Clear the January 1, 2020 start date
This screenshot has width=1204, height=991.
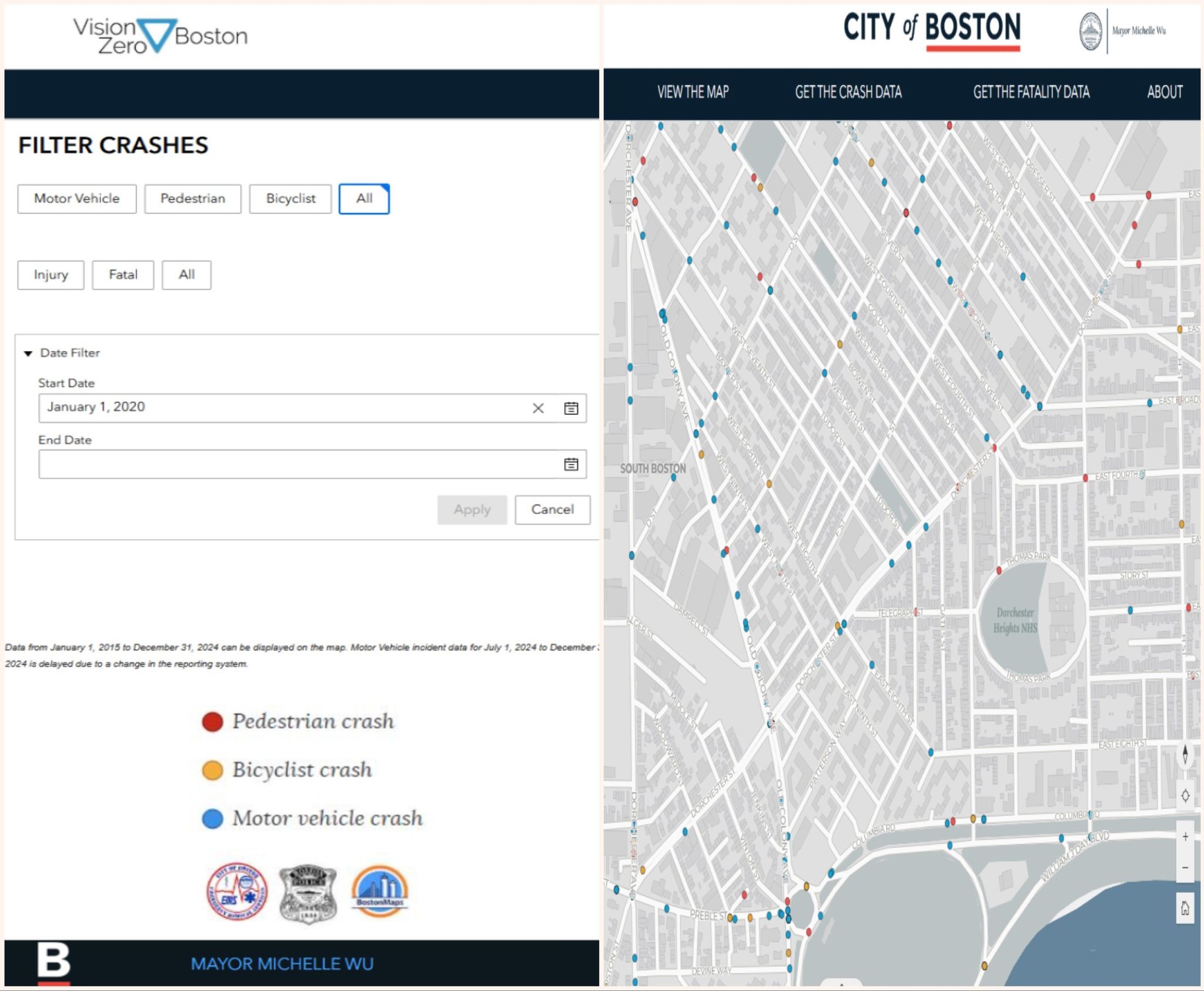click(x=538, y=409)
